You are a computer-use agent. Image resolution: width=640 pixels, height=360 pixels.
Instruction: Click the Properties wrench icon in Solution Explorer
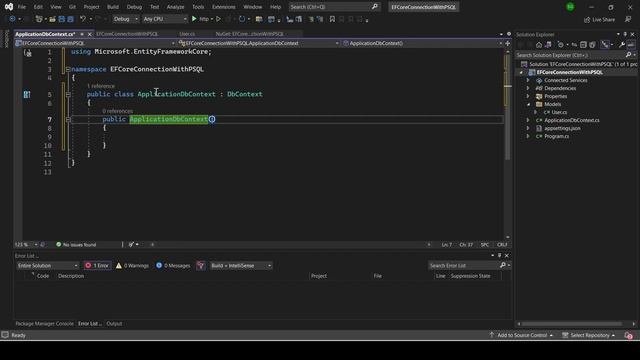pyautogui.click(x=622, y=45)
